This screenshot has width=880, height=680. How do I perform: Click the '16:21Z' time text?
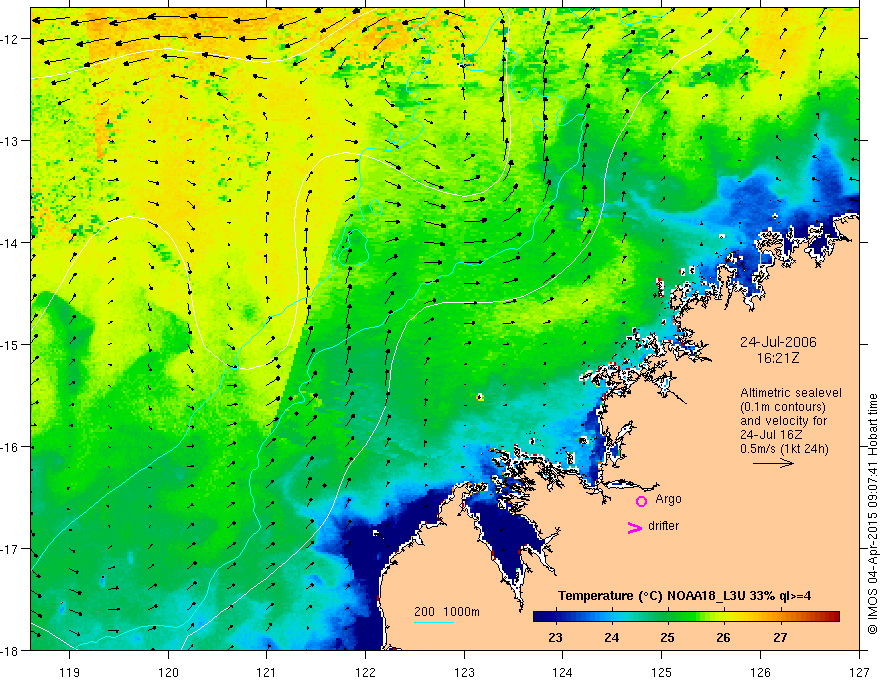click(778, 358)
